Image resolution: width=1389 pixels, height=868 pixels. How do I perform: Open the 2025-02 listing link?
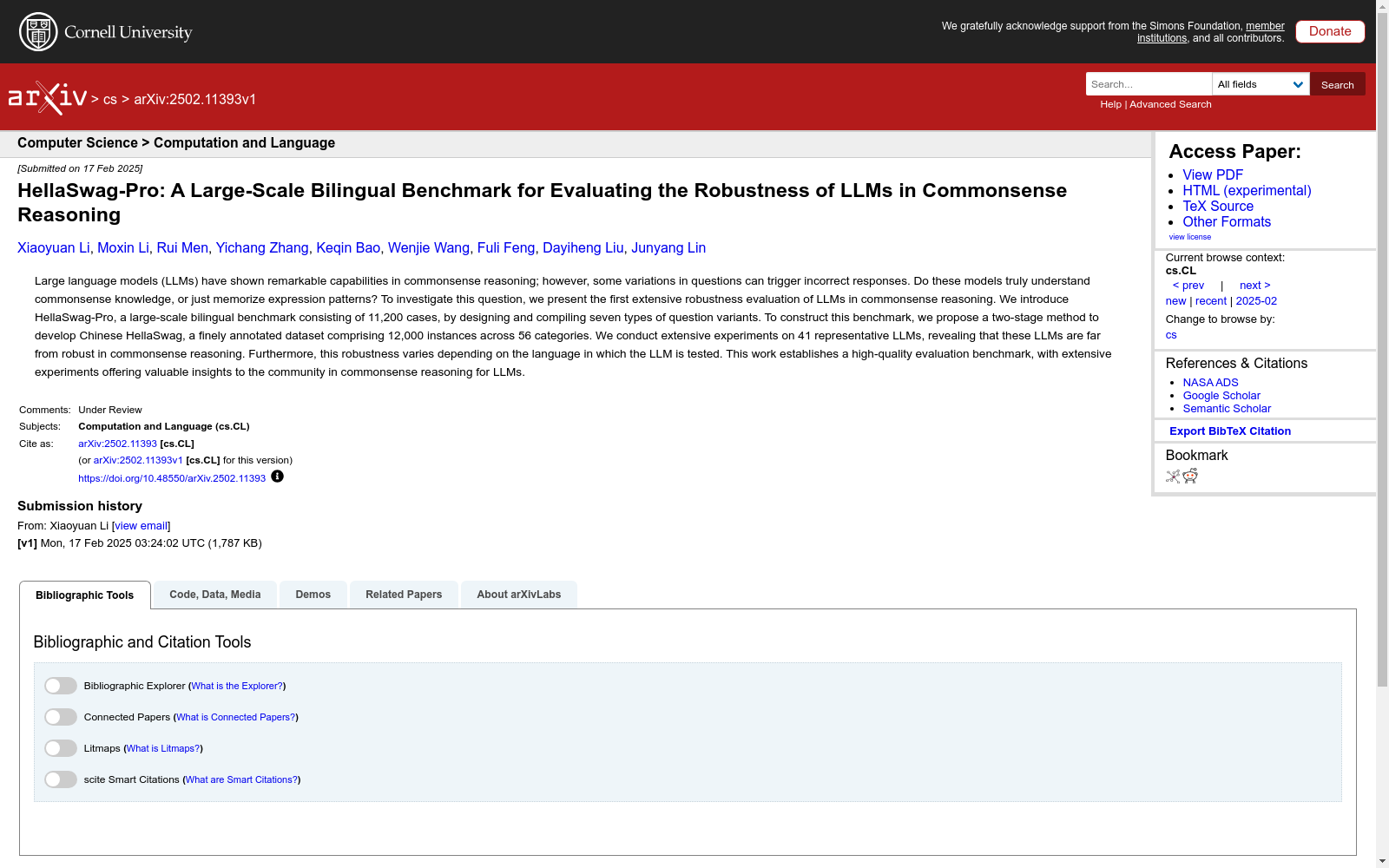[x=1256, y=301]
